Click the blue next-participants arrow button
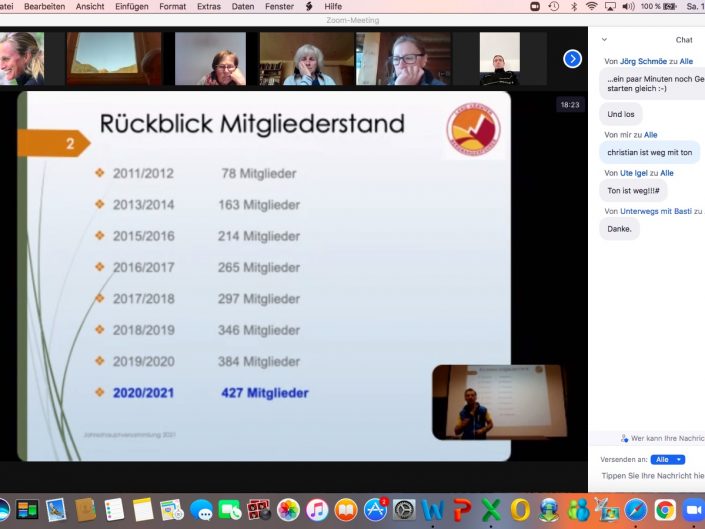 [x=573, y=59]
